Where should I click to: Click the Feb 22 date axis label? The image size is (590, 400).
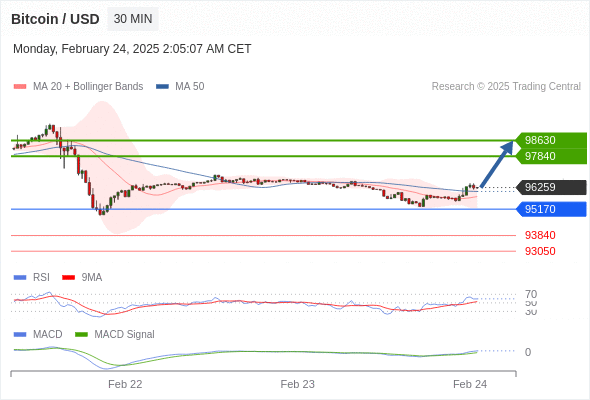[125, 384]
